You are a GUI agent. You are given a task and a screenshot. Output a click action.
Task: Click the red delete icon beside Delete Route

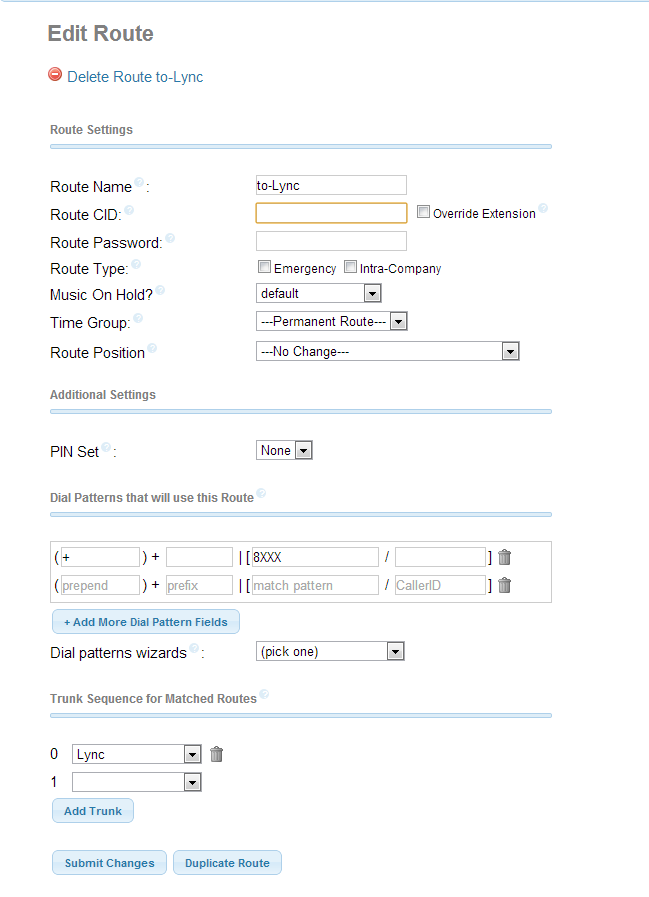click(x=55, y=74)
